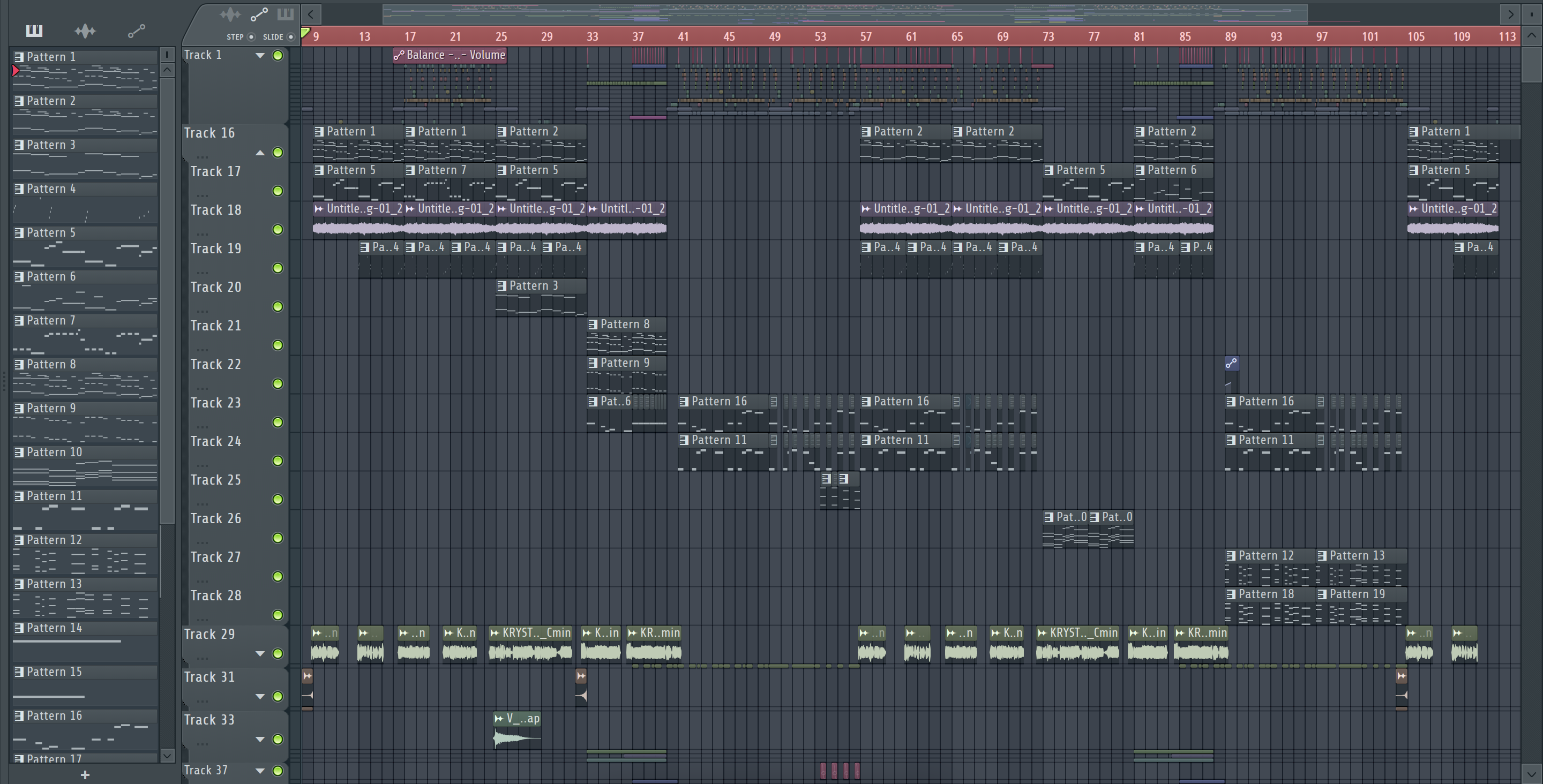Click the automation clip icon on Track 22
The image size is (1543, 784).
(x=1231, y=363)
